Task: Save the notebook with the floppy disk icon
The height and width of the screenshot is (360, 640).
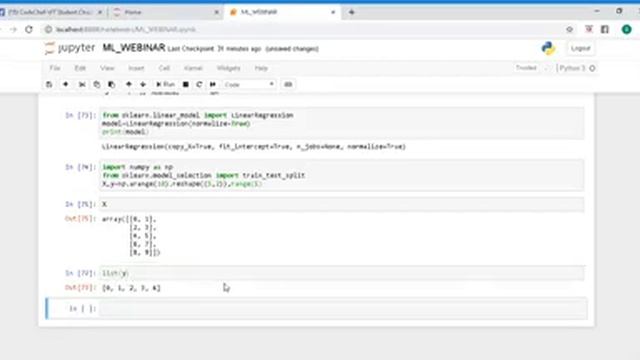Action: [x=49, y=84]
